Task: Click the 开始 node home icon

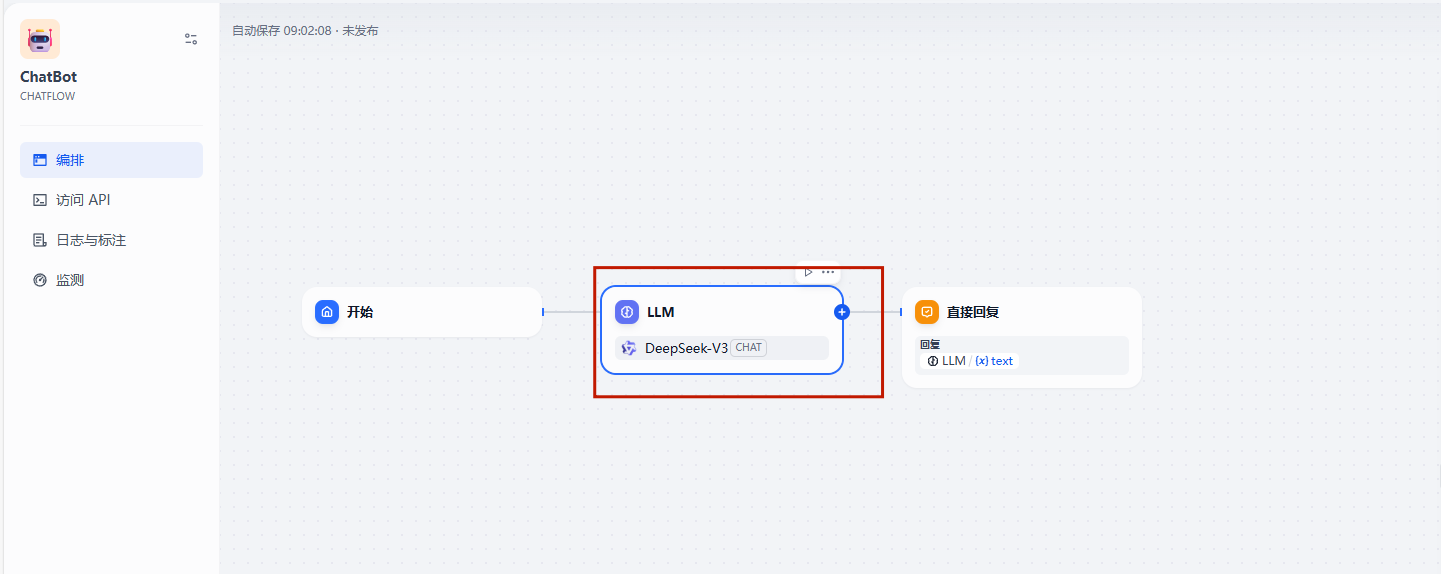Action: pos(327,312)
